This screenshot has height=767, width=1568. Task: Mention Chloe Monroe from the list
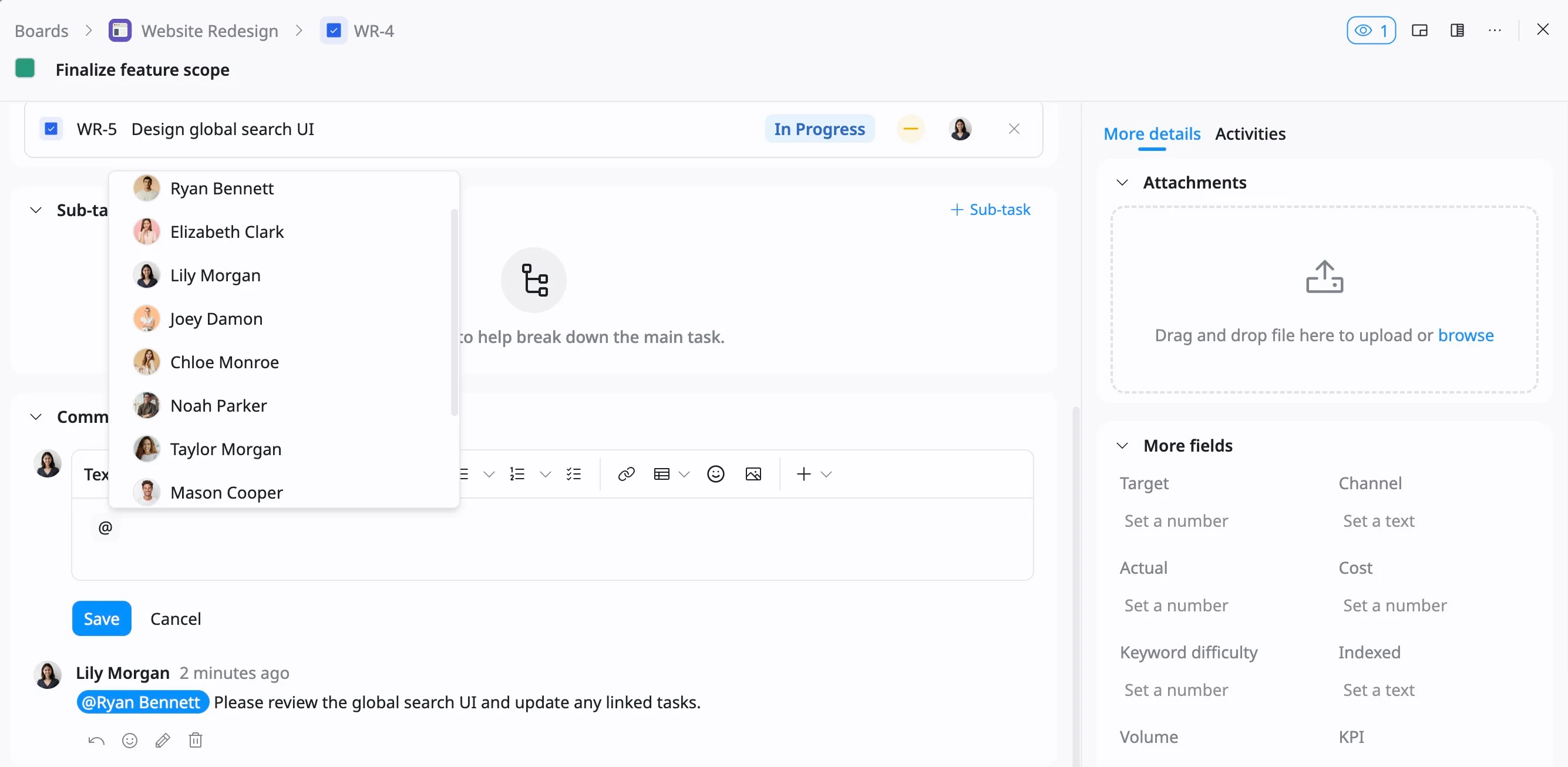[284, 362]
